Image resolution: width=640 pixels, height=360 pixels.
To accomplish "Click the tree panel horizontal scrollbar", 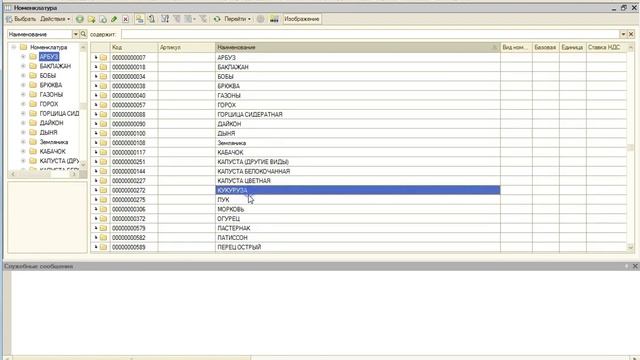I will 43,174.
